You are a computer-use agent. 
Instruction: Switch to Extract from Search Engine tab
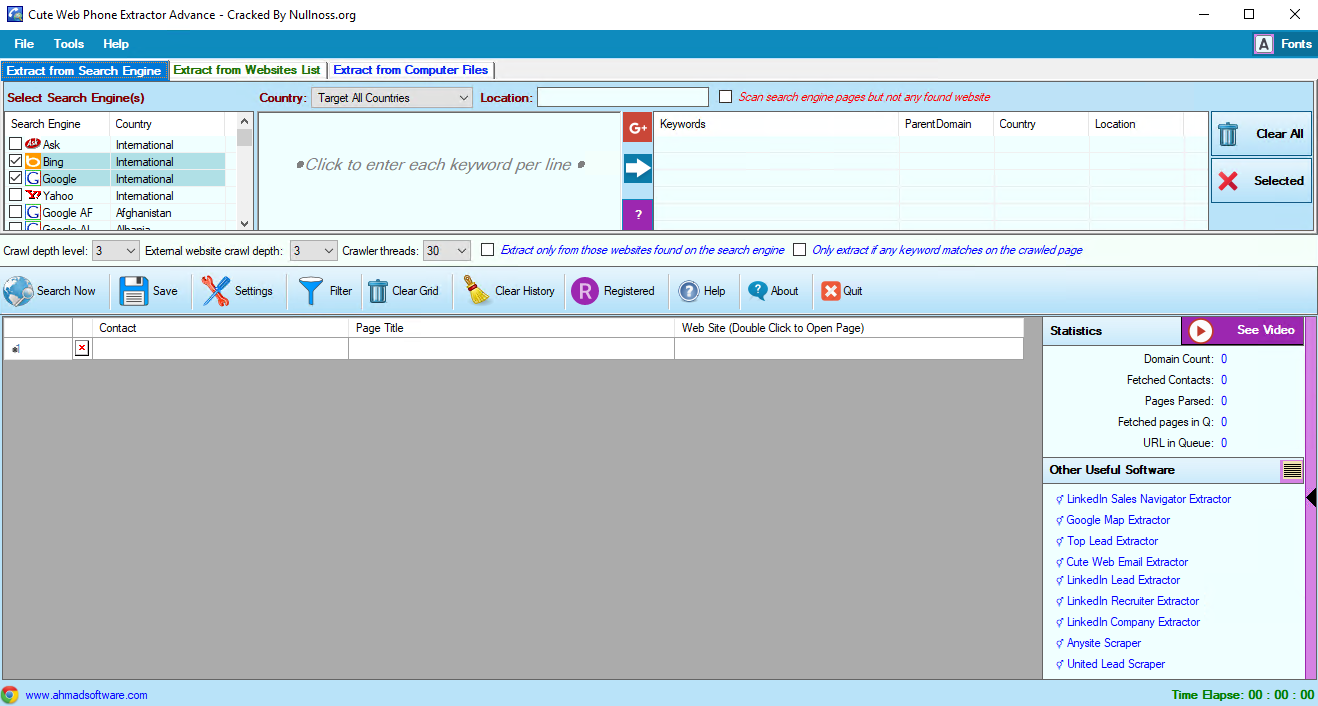(x=84, y=71)
